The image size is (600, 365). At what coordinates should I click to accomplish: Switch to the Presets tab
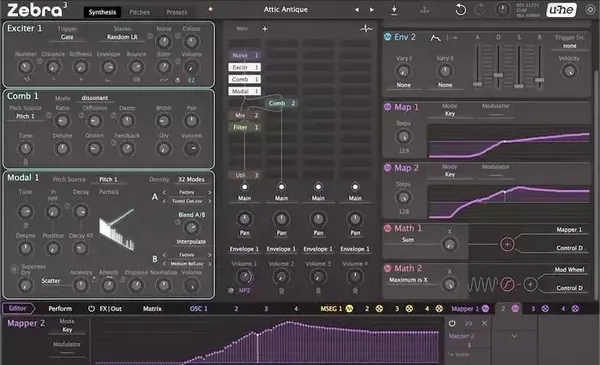click(176, 12)
